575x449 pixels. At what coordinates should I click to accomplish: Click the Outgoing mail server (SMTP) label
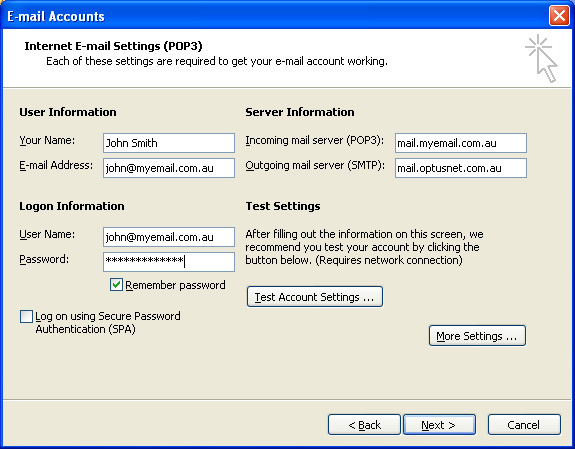point(315,165)
